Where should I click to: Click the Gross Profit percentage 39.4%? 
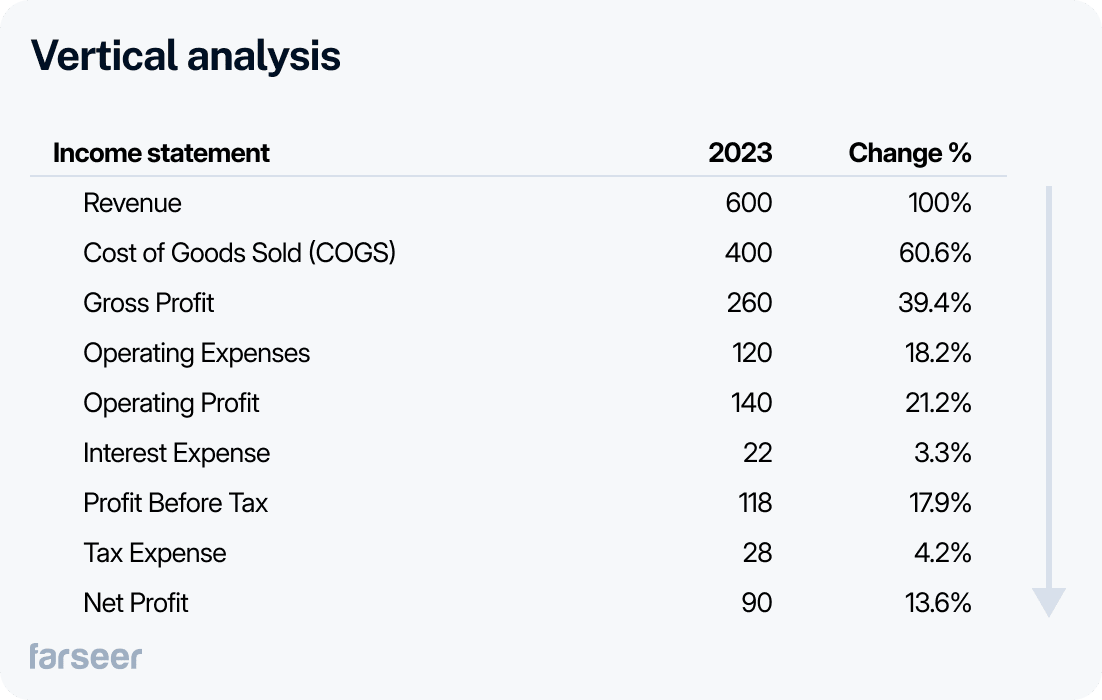click(x=934, y=303)
